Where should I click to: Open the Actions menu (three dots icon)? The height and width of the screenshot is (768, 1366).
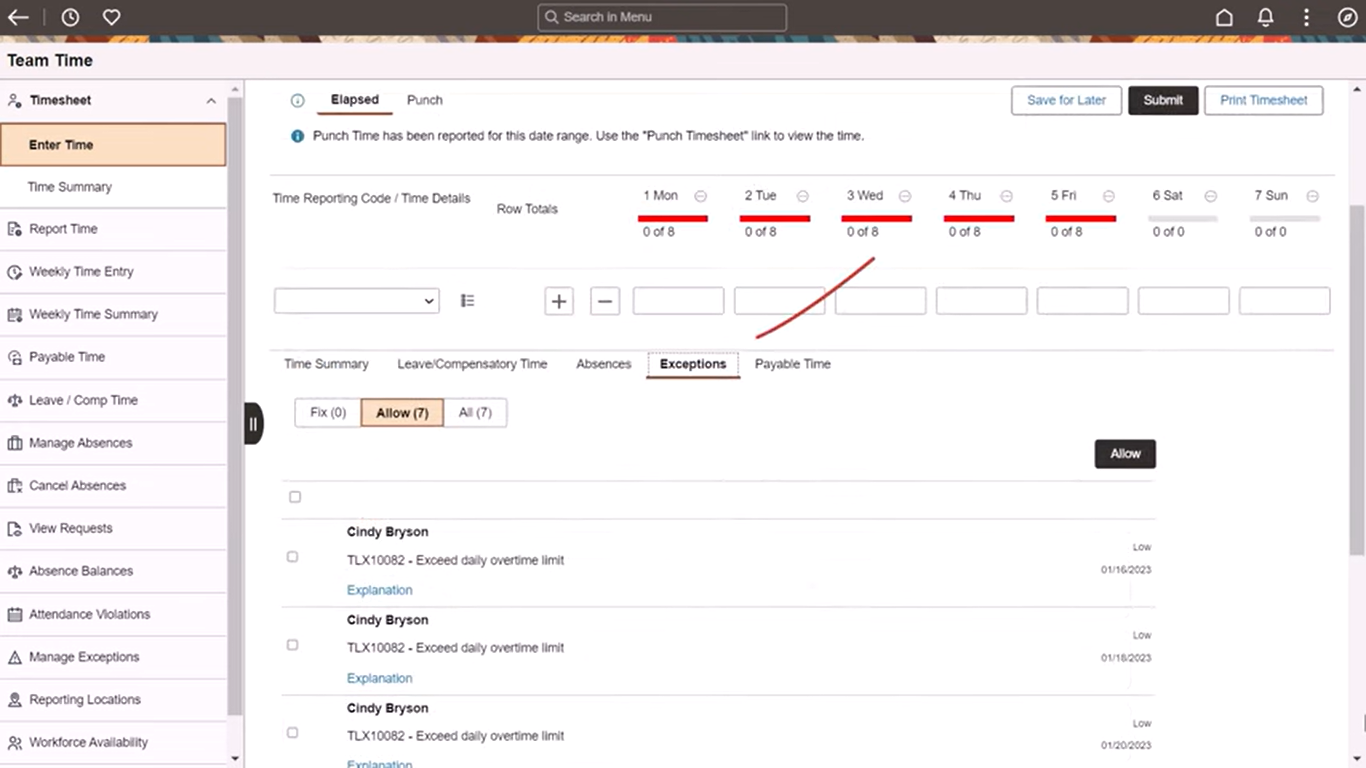[1306, 17]
